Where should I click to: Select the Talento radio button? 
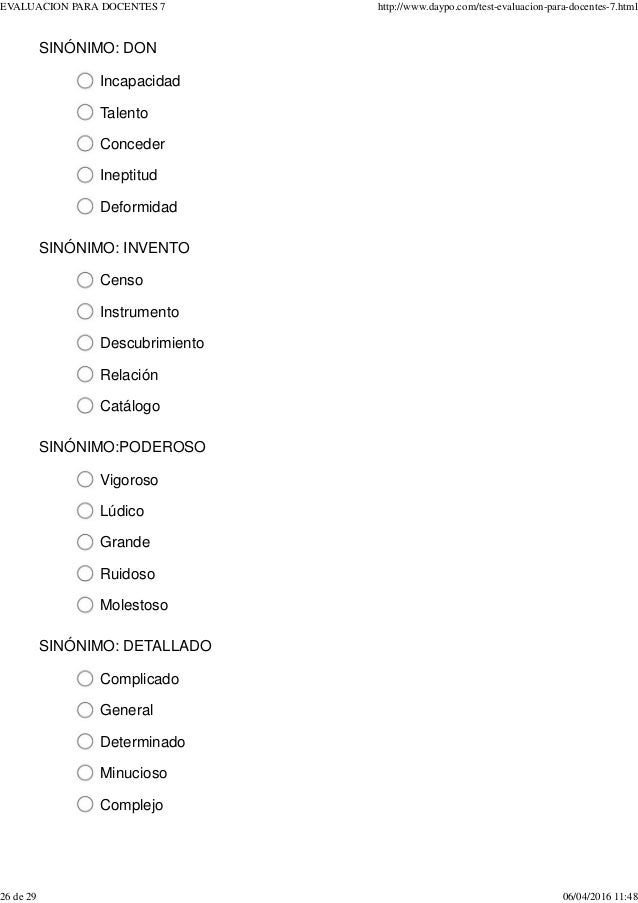85,112
